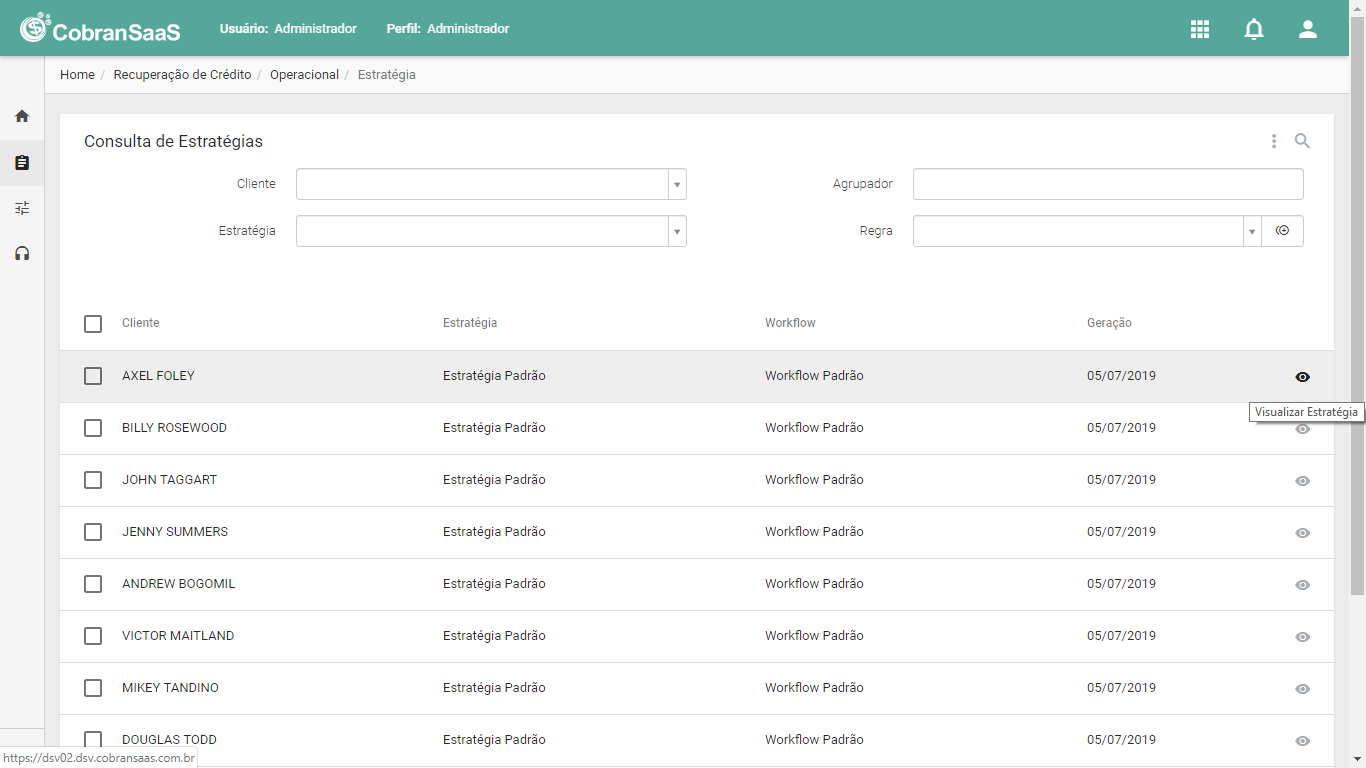Open Operacional breadcrumb

coord(304,75)
